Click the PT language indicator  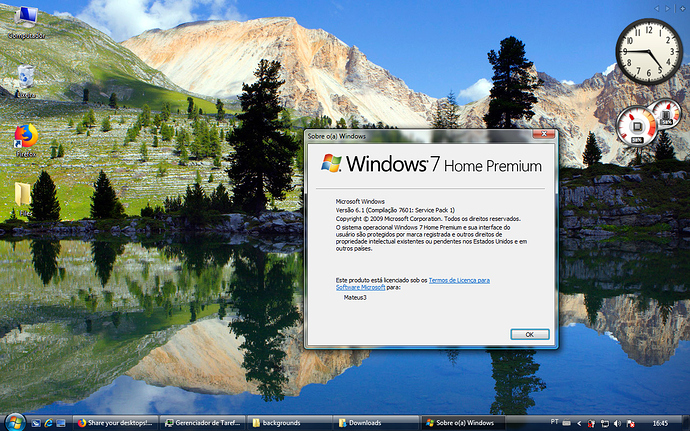(554, 422)
